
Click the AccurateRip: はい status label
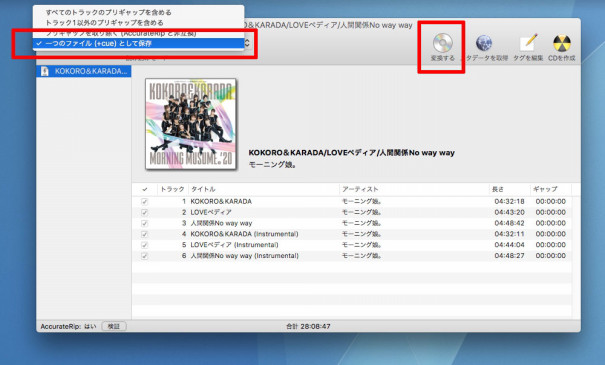tap(68, 326)
